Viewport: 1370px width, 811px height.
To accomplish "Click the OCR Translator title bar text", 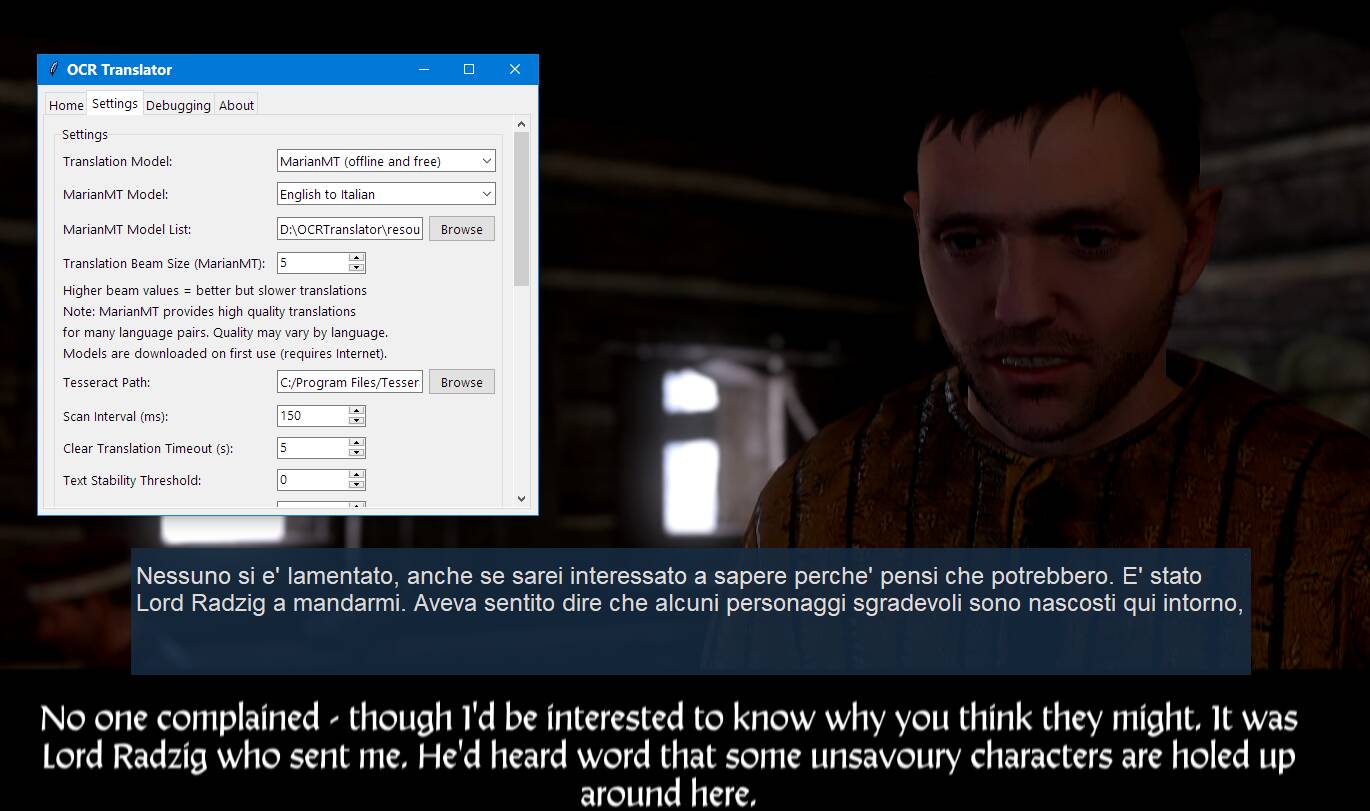I will tap(119, 69).
